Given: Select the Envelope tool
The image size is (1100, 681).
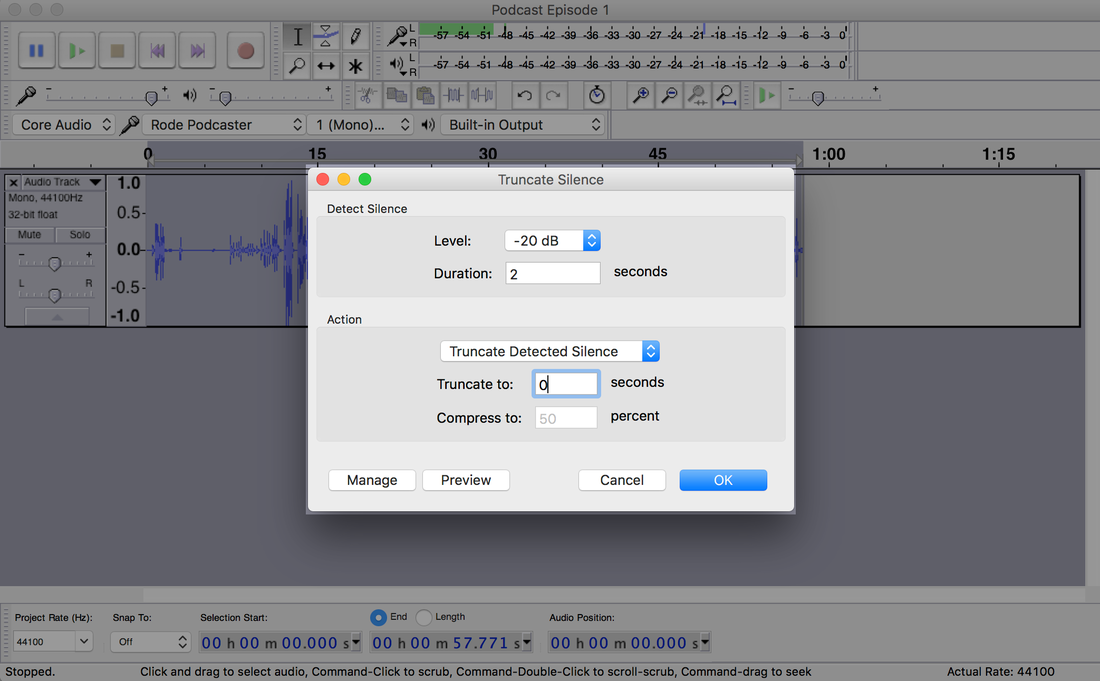Looking at the screenshot, I should point(326,36).
